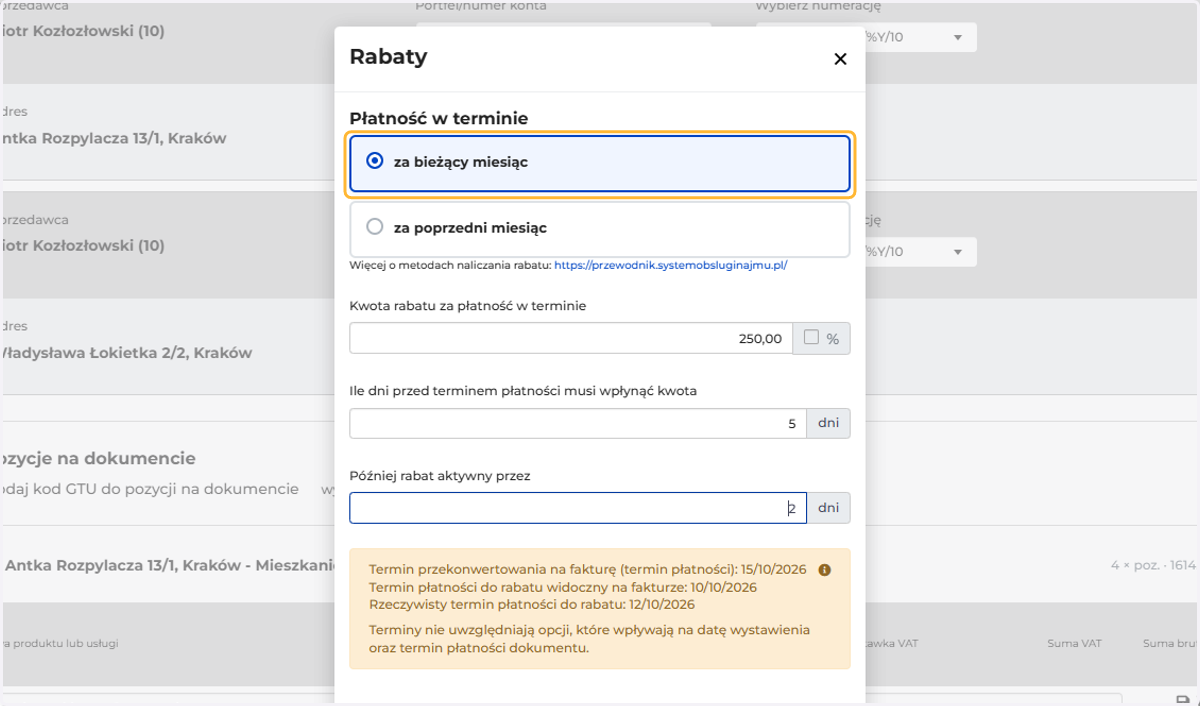
Task: Click 'Termin płatności do rabatu widoczny na fakturze' line
Action: coord(563,587)
